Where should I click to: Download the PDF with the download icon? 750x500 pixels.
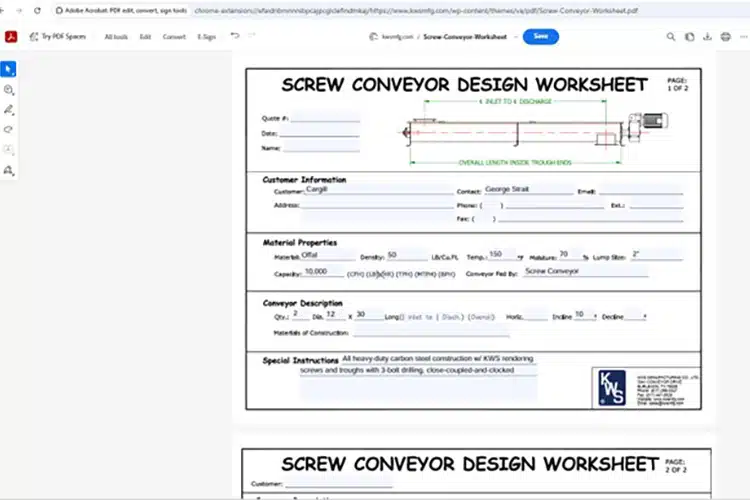(x=707, y=37)
